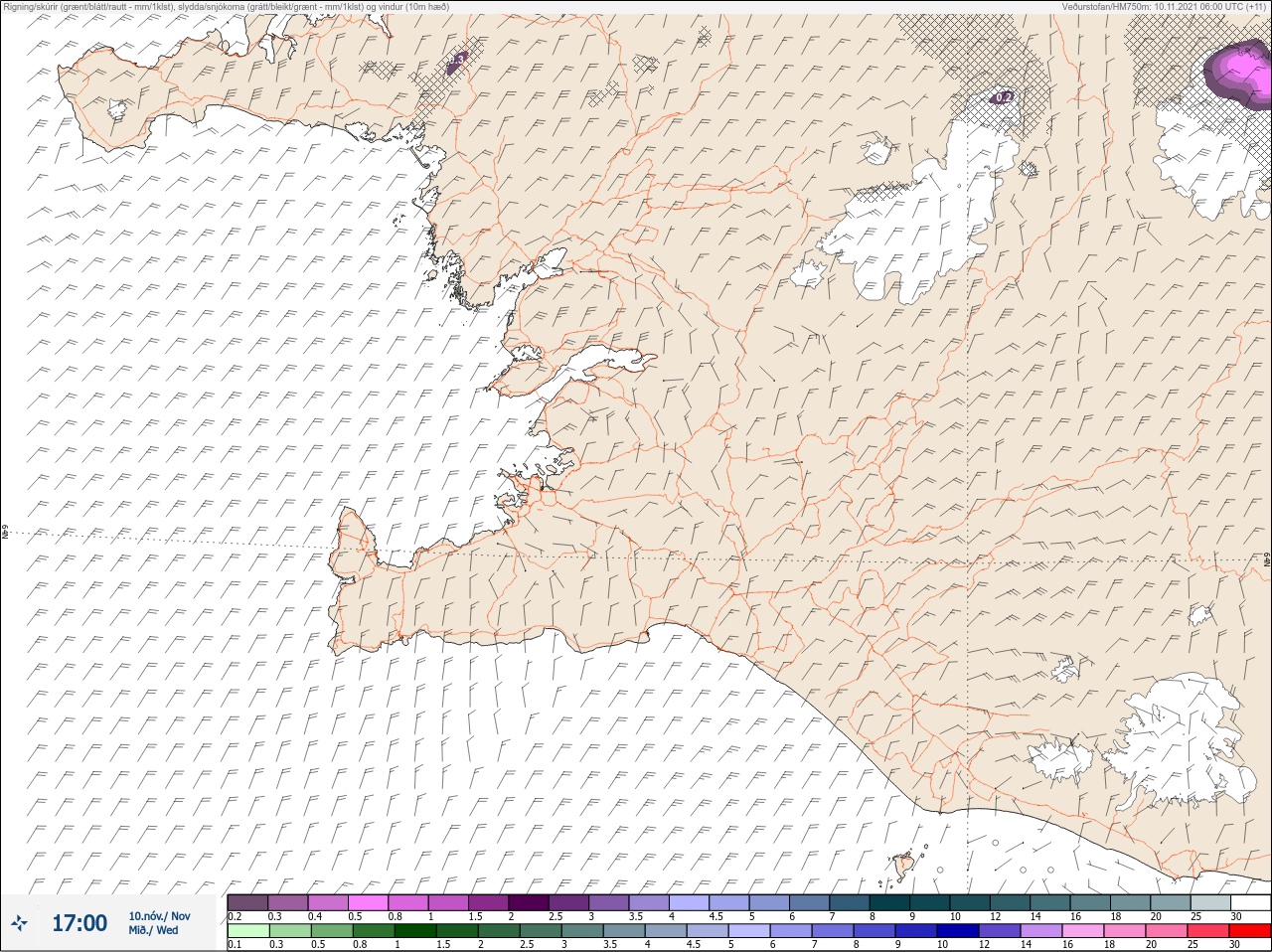Click the purple contour label near the northern glacier
The width and height of the screenshot is (1272, 952).
click(x=1002, y=97)
